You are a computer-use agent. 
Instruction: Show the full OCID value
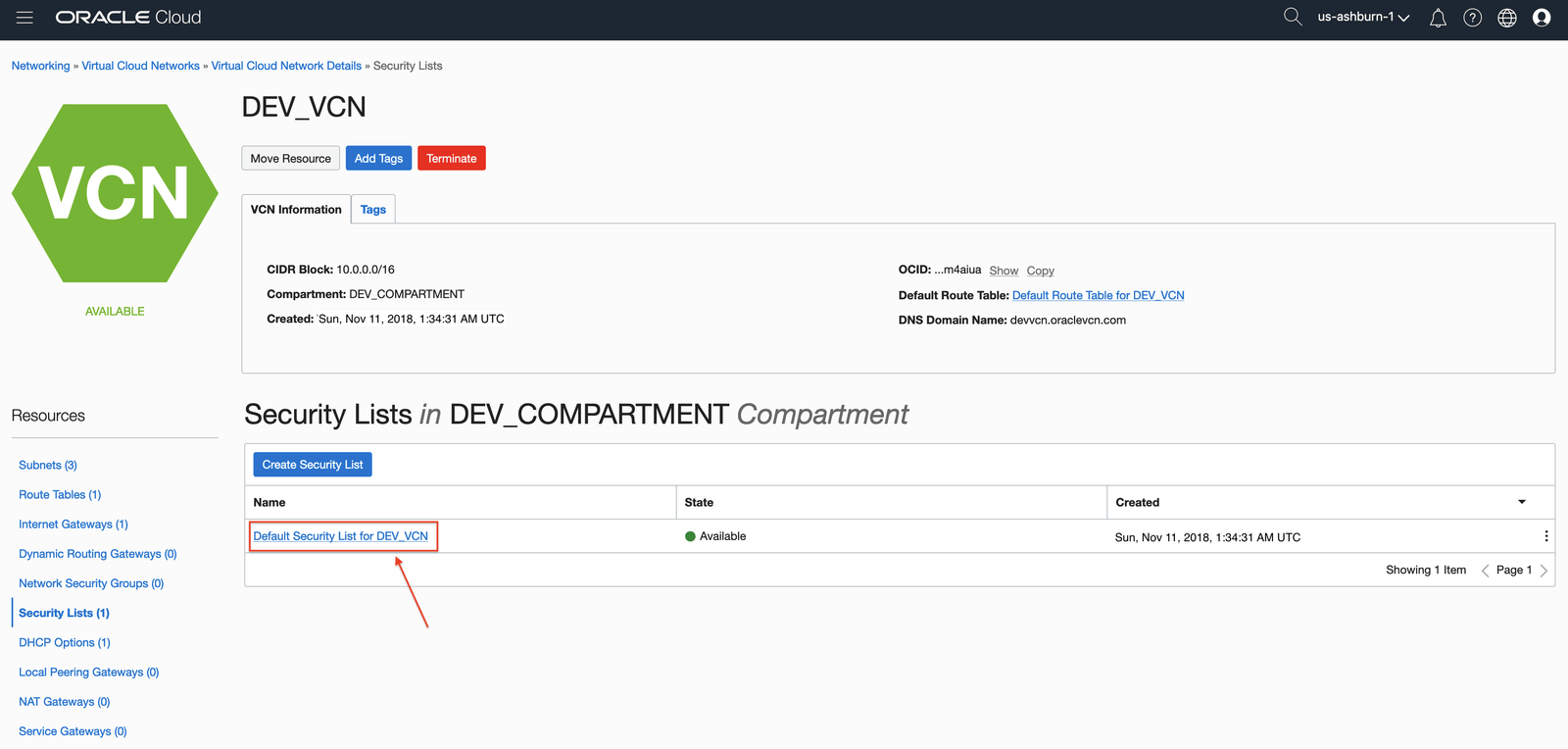pyautogui.click(x=1004, y=271)
